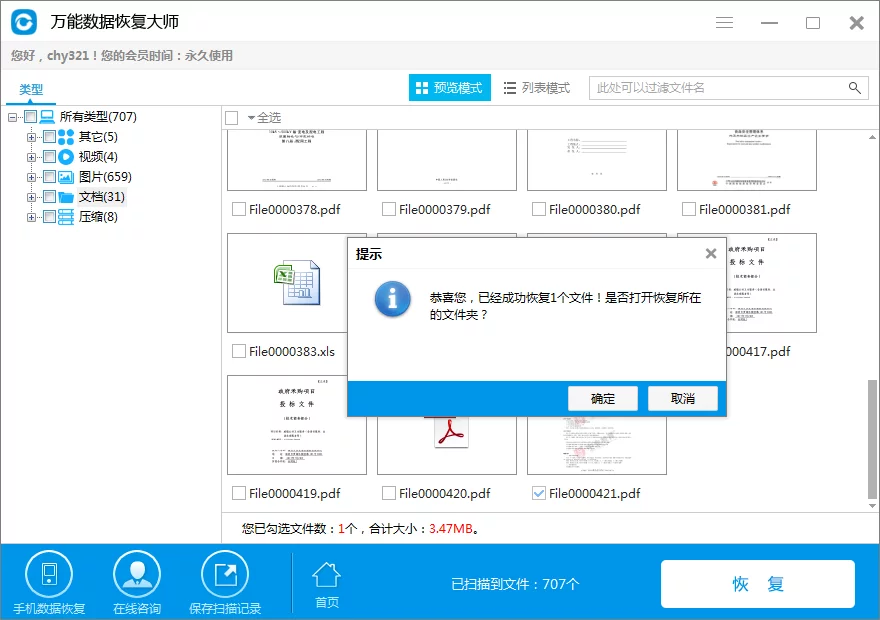Confirm the dialog with 确定
The width and height of the screenshot is (880, 620).
[x=602, y=397]
